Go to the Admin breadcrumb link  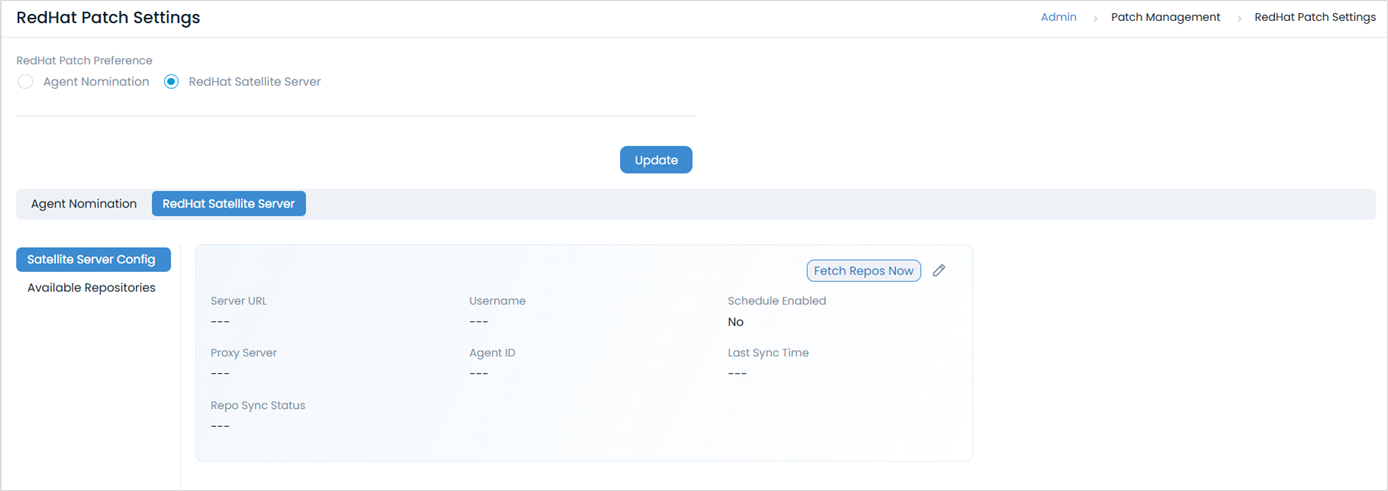pos(1059,17)
